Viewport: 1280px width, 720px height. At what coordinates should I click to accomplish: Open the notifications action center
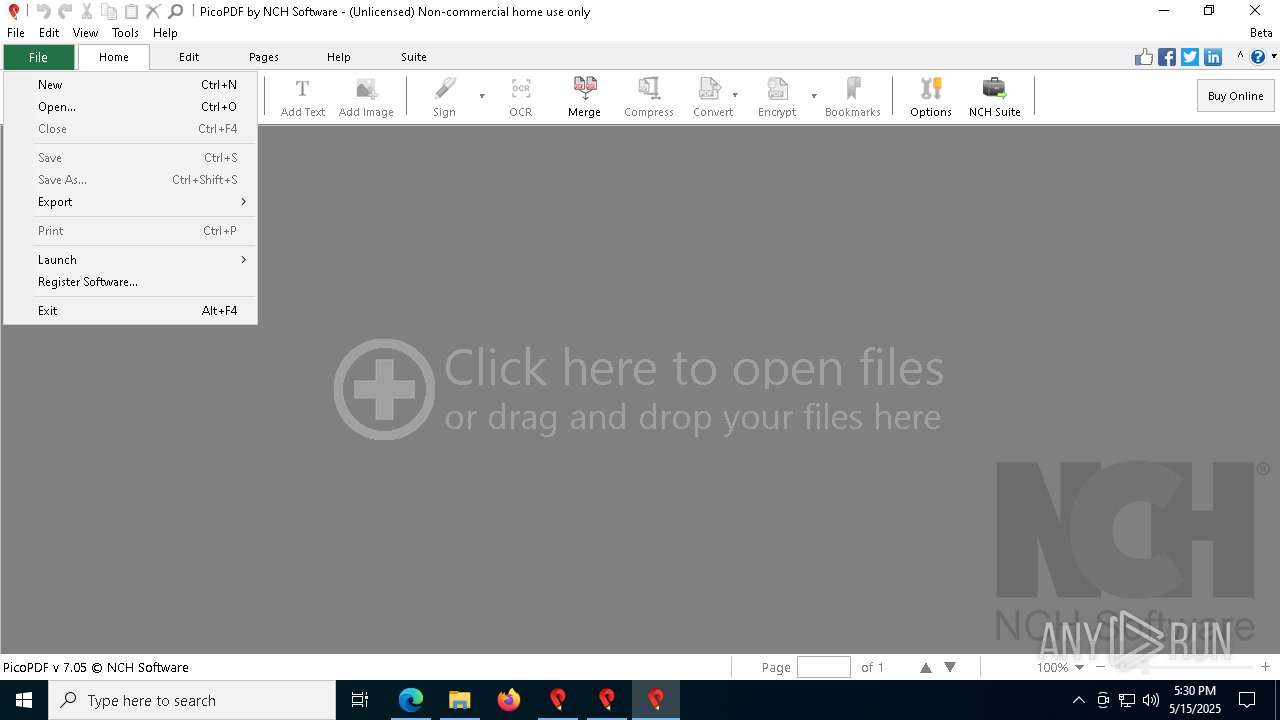coord(1247,700)
